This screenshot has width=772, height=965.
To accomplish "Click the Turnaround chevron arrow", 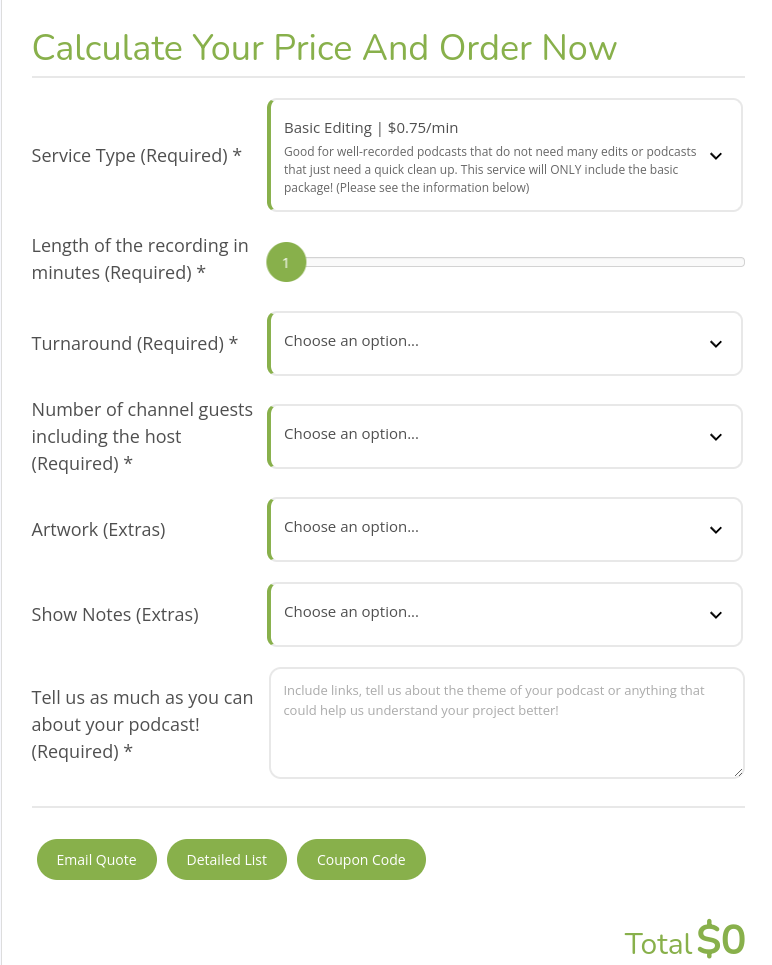I will coord(715,344).
